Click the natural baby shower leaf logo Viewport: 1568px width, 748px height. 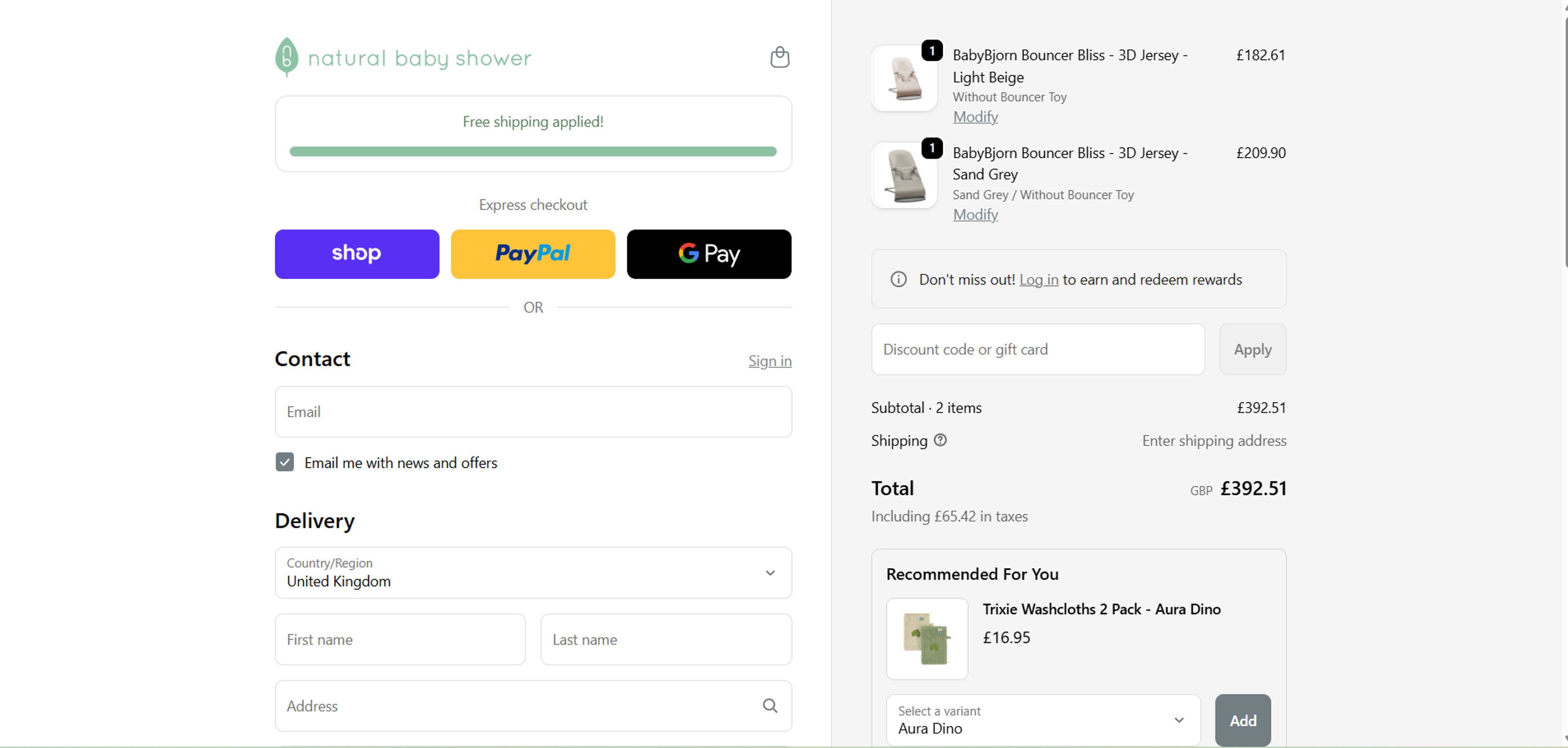[286, 57]
